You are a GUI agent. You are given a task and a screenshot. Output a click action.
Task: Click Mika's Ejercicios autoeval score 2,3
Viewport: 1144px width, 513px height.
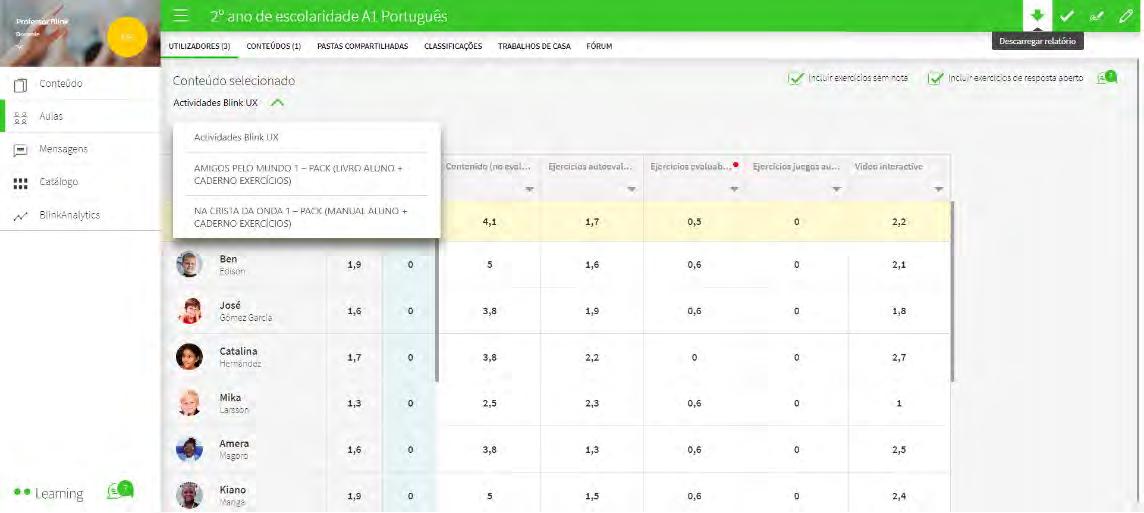click(592, 403)
